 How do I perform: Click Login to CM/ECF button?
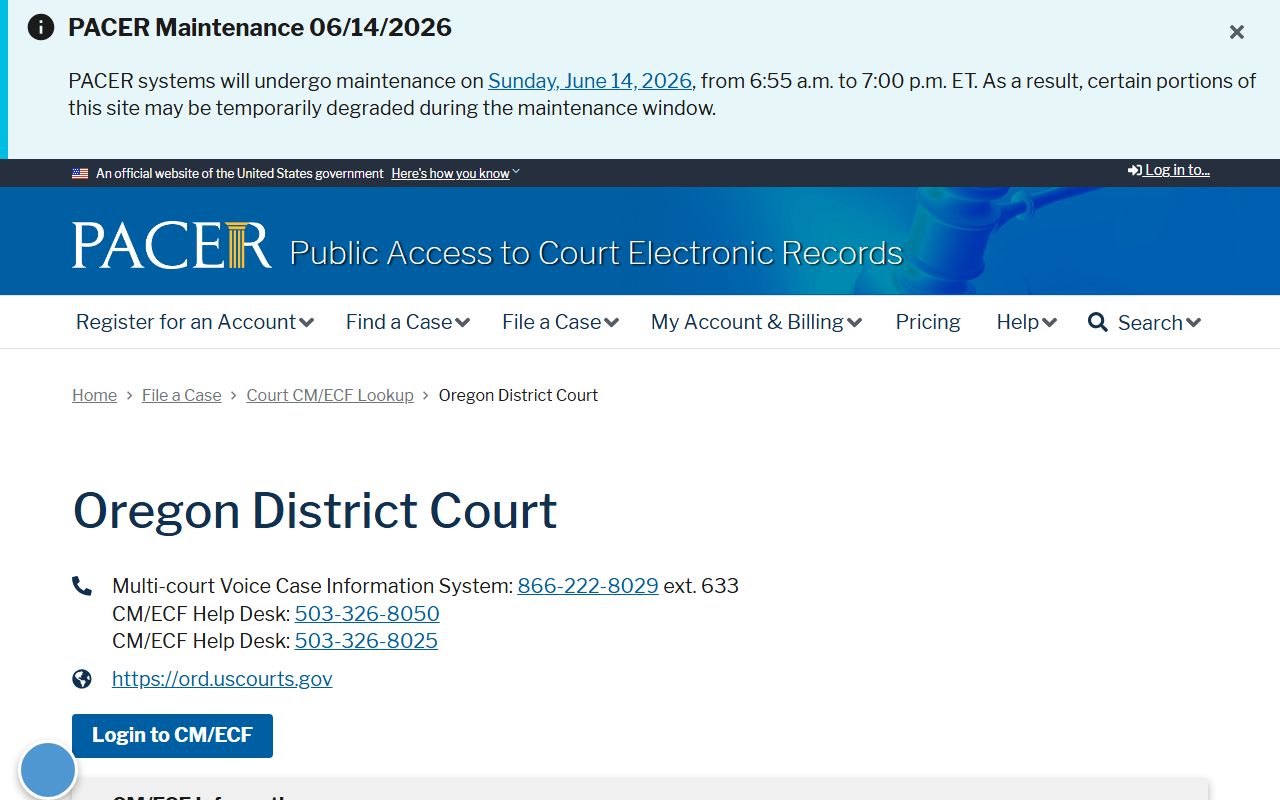(x=172, y=736)
